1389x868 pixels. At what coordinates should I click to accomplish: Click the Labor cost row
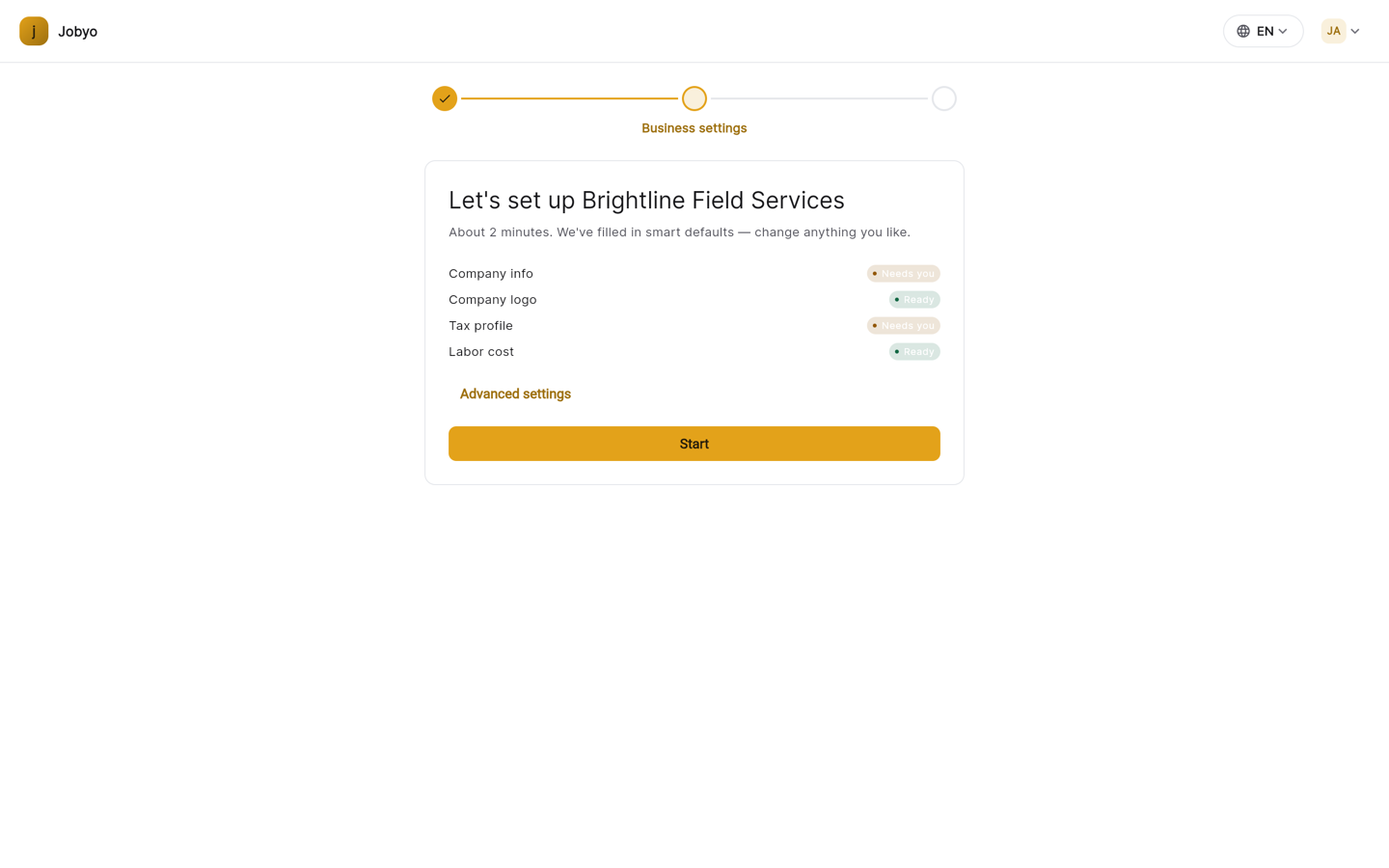(x=694, y=352)
